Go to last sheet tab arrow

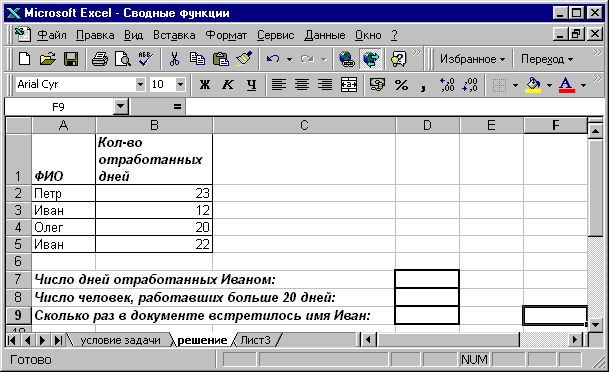click(x=58, y=340)
